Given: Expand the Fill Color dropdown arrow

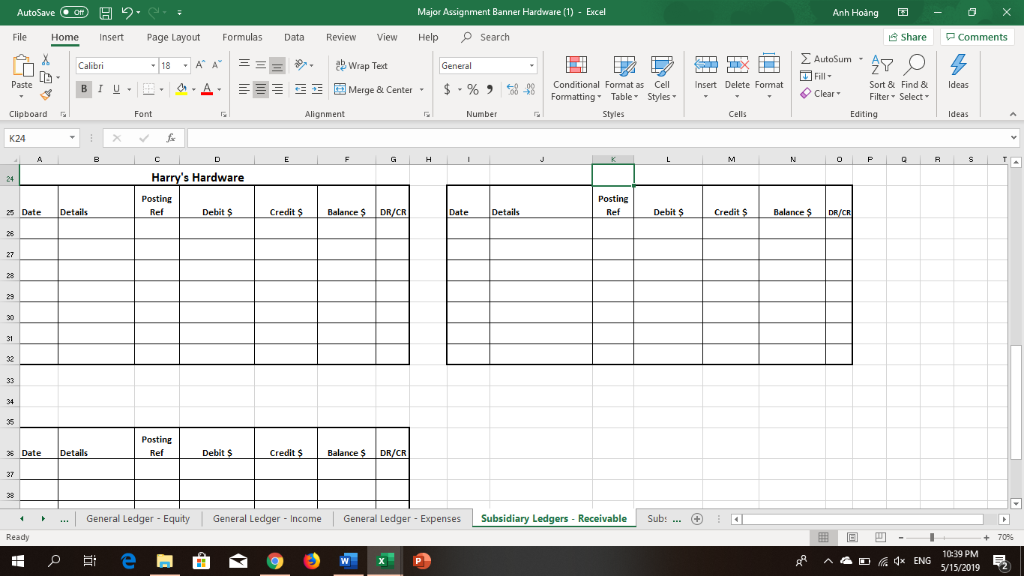Looking at the screenshot, I should [192, 89].
